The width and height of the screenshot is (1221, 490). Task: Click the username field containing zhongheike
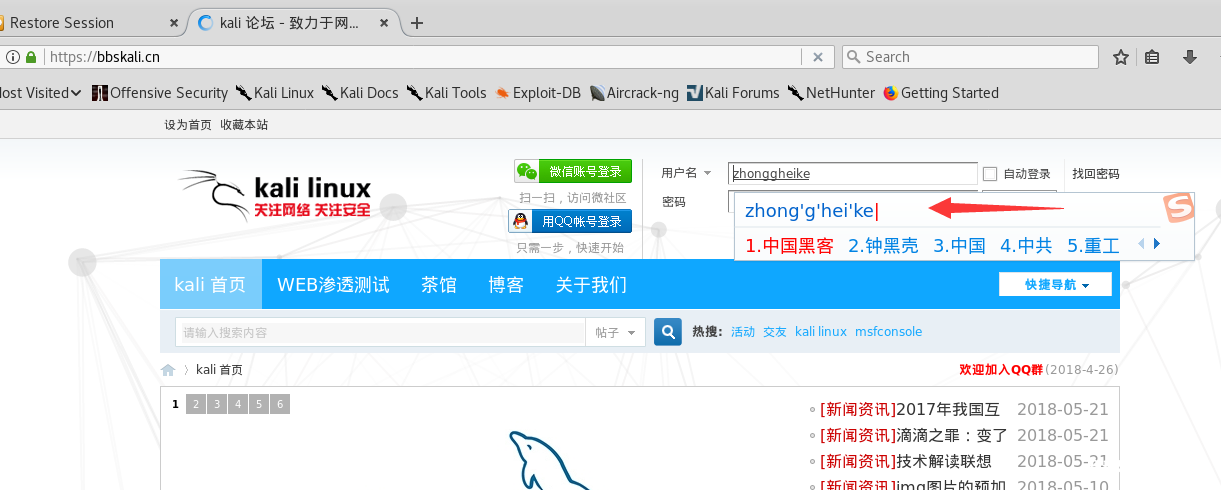[x=853, y=173]
